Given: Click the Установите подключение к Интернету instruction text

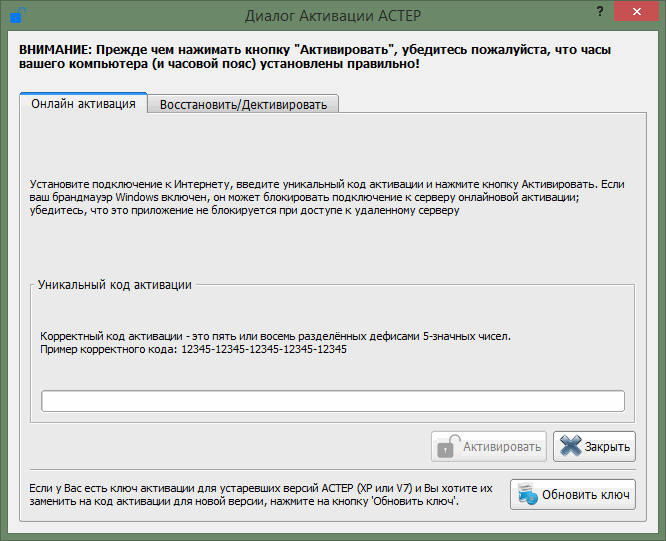Looking at the screenshot, I should coord(327,197).
